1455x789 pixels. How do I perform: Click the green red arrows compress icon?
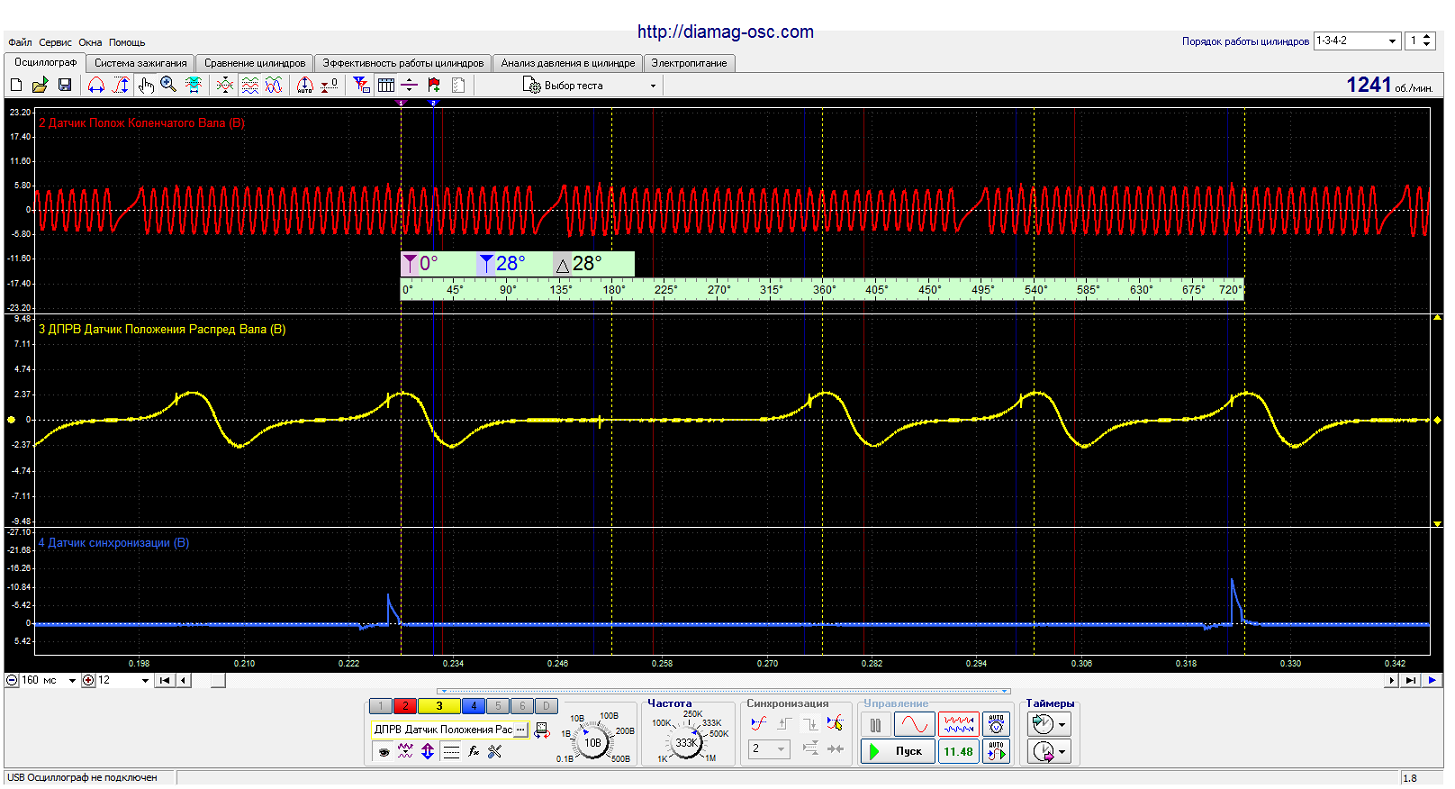pos(225,85)
